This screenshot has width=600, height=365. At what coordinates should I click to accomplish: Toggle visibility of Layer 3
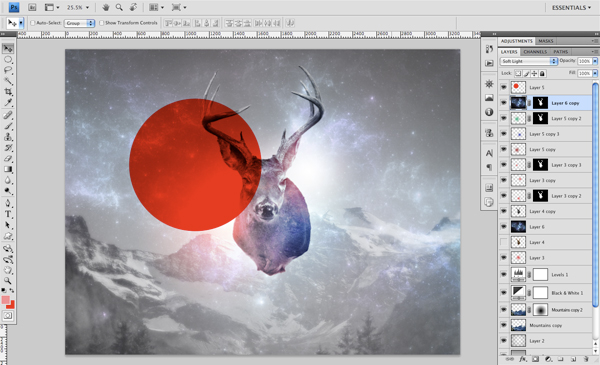click(504, 258)
